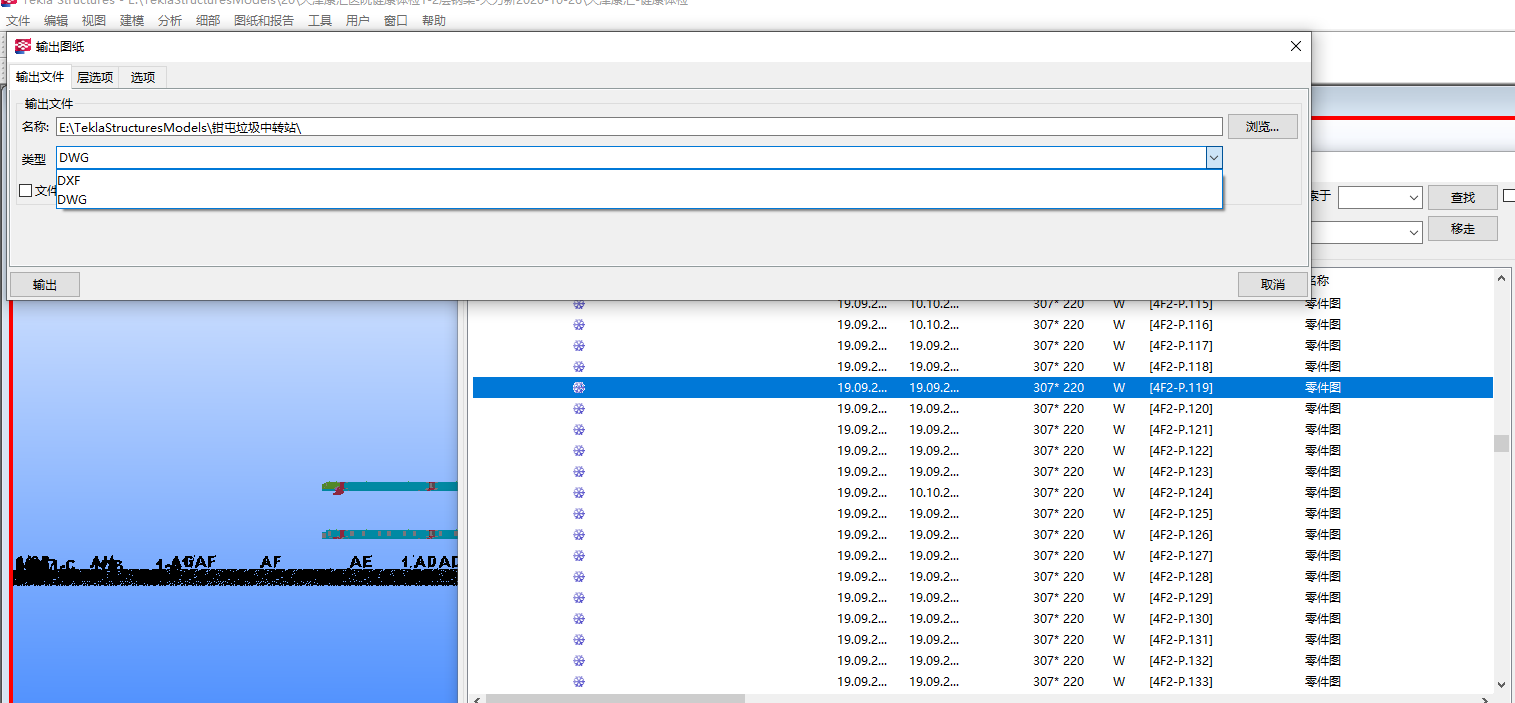
Task: Click the drawing icon for row 4F2-P.120
Action: pos(578,408)
